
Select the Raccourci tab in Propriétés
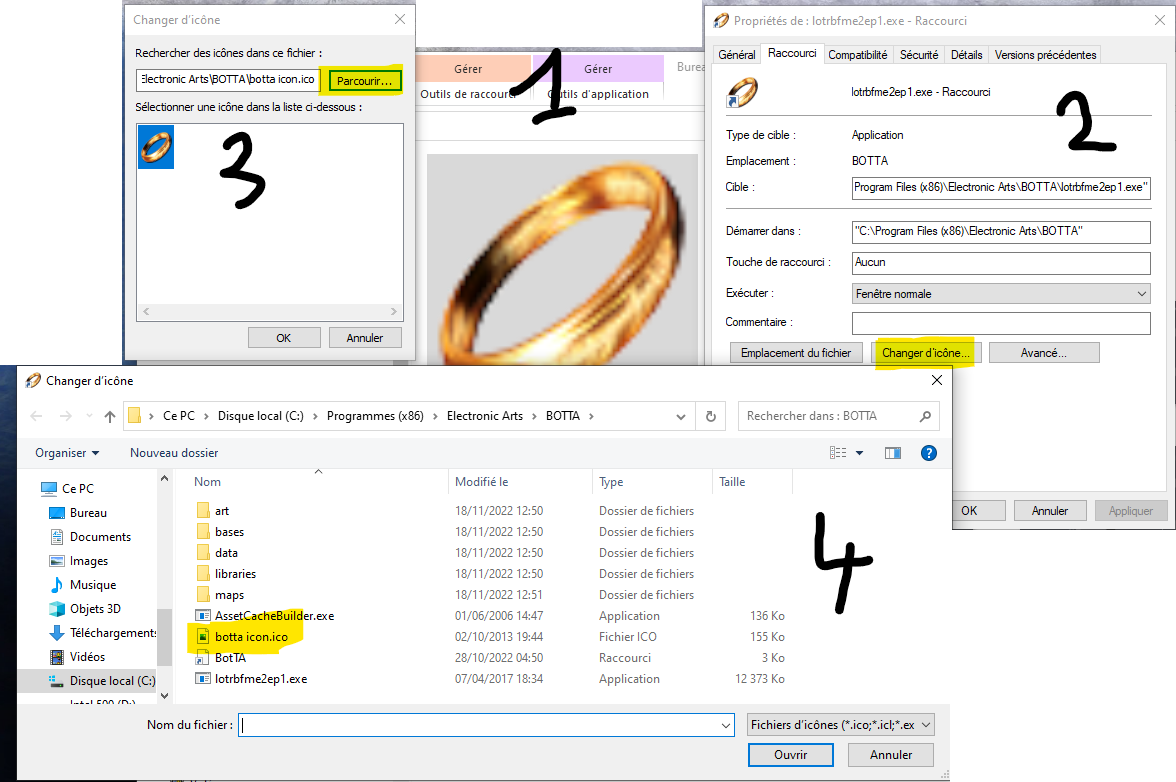pyautogui.click(x=792, y=53)
